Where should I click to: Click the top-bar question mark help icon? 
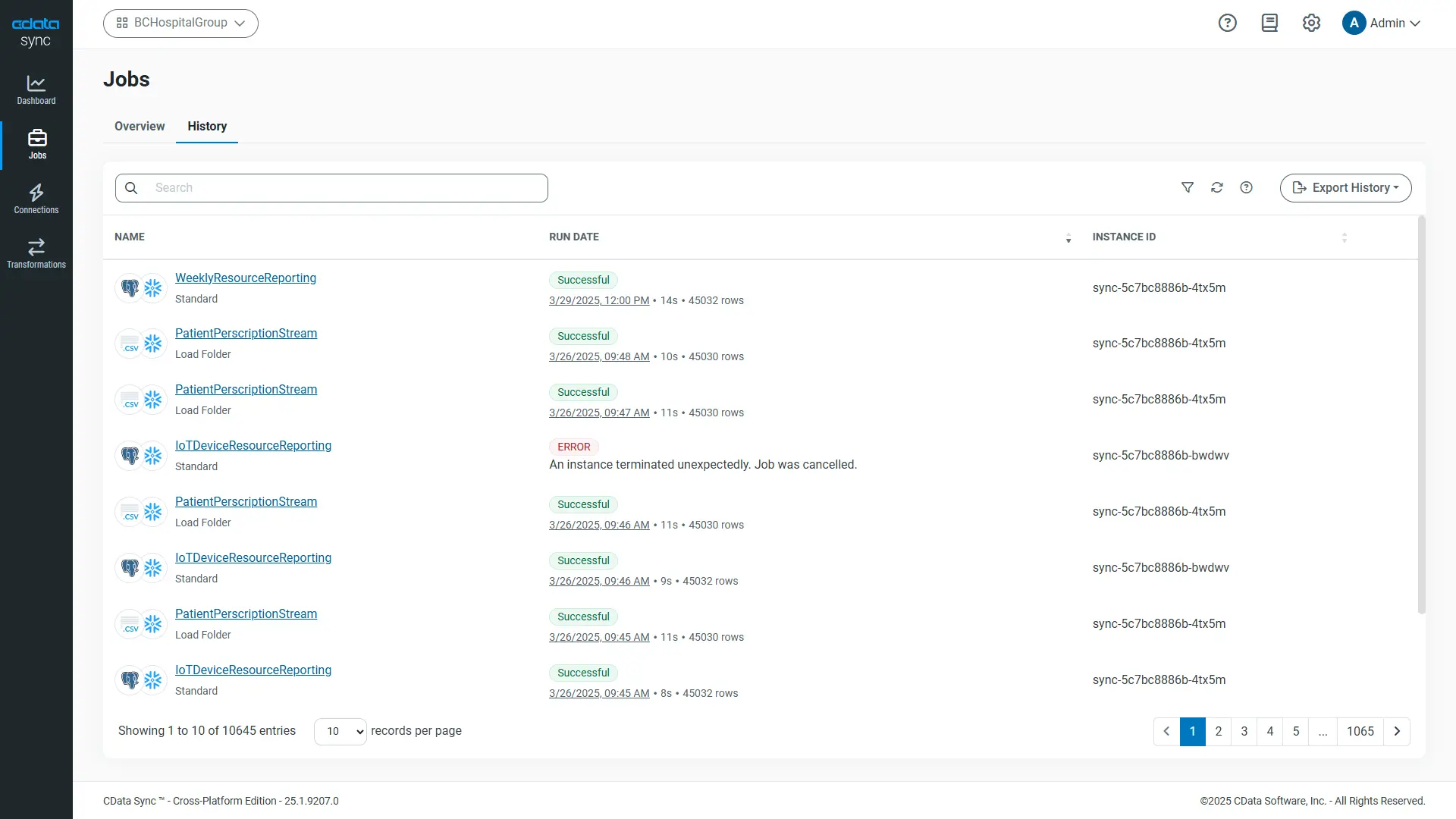tap(1227, 23)
